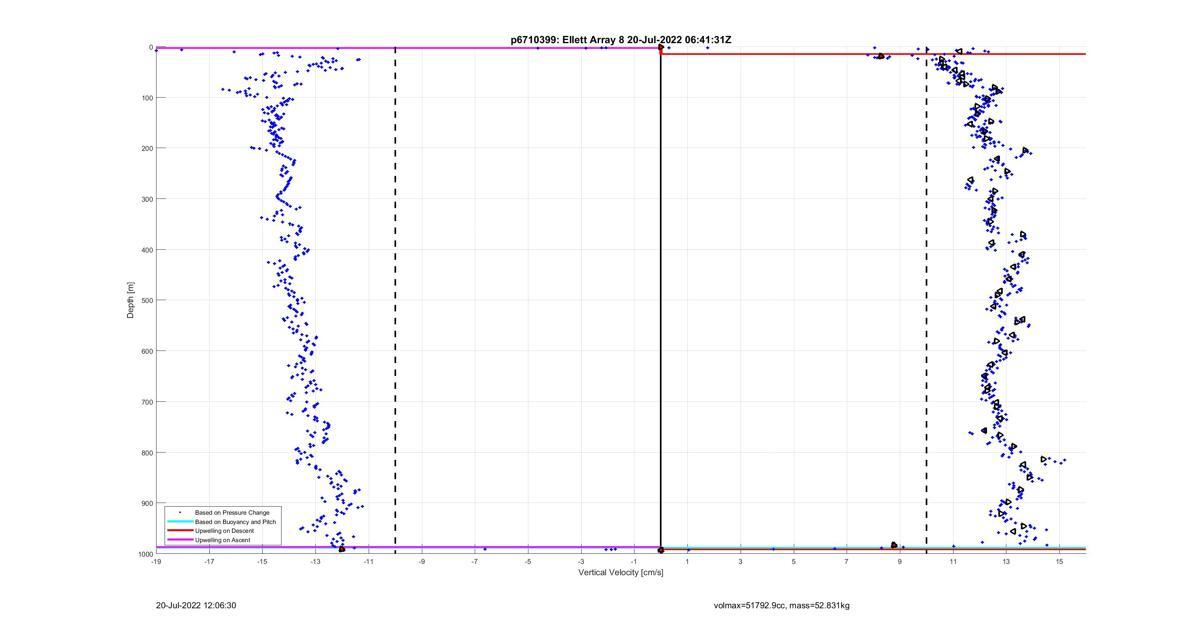Click the x-axis tick label '-19'

(156, 562)
